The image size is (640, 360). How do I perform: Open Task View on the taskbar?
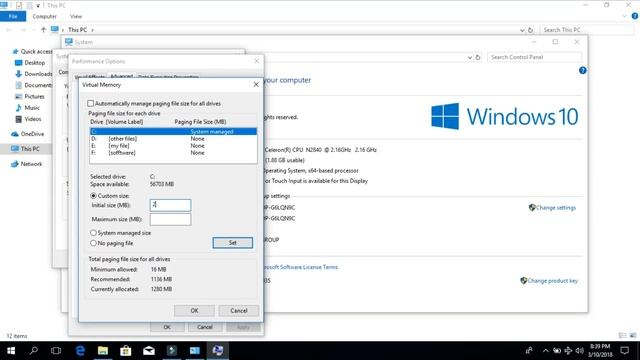coord(56,351)
